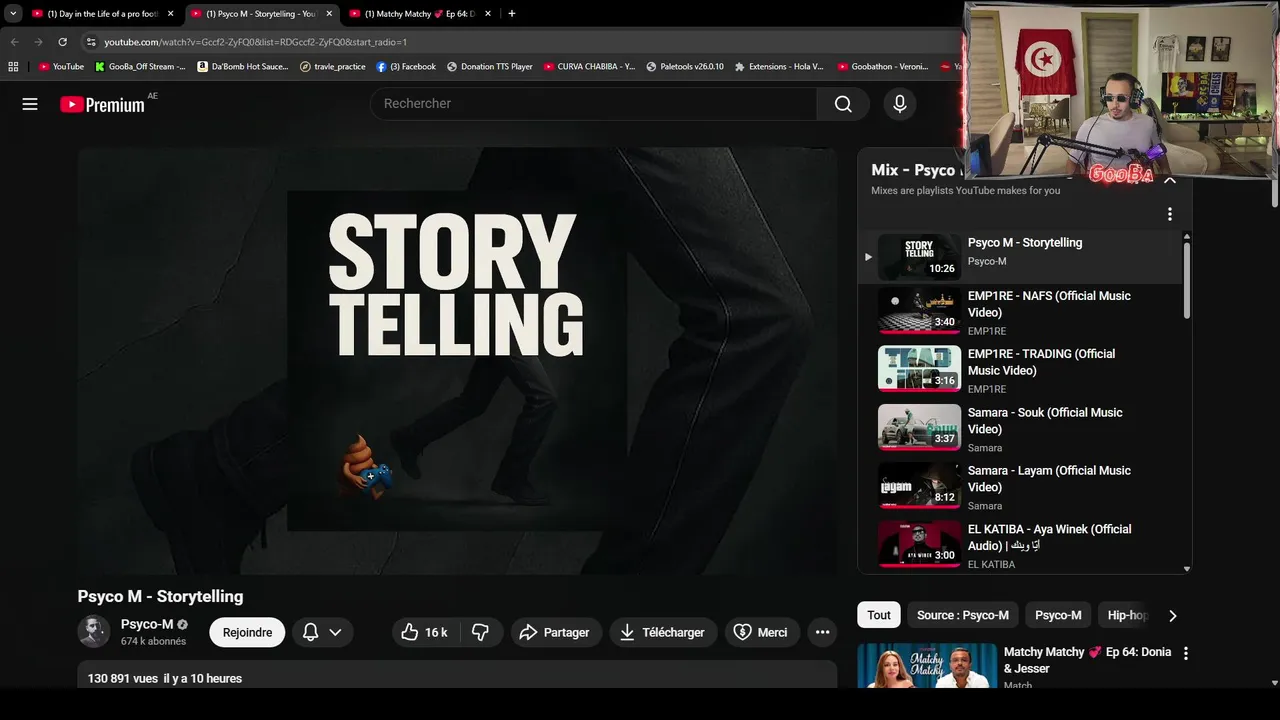
Task: Click the Storytelling video player
Action: pos(457,361)
